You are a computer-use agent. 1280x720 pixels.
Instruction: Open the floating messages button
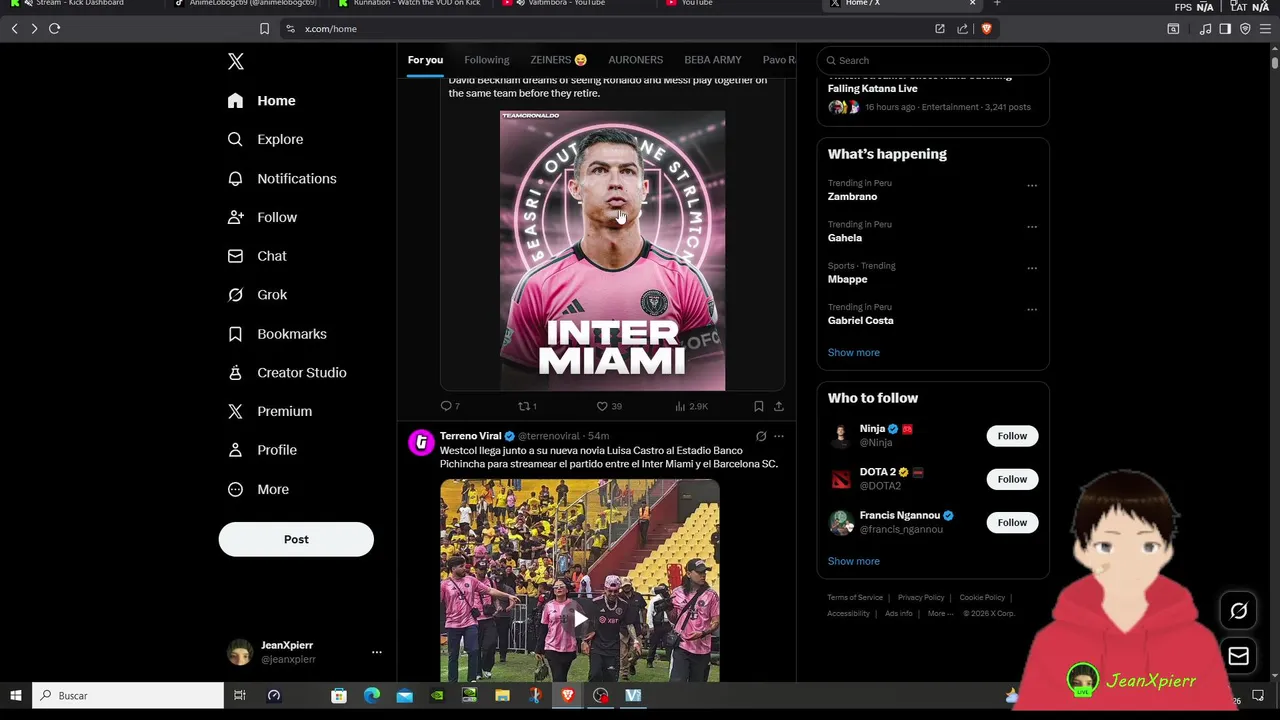click(x=1238, y=657)
